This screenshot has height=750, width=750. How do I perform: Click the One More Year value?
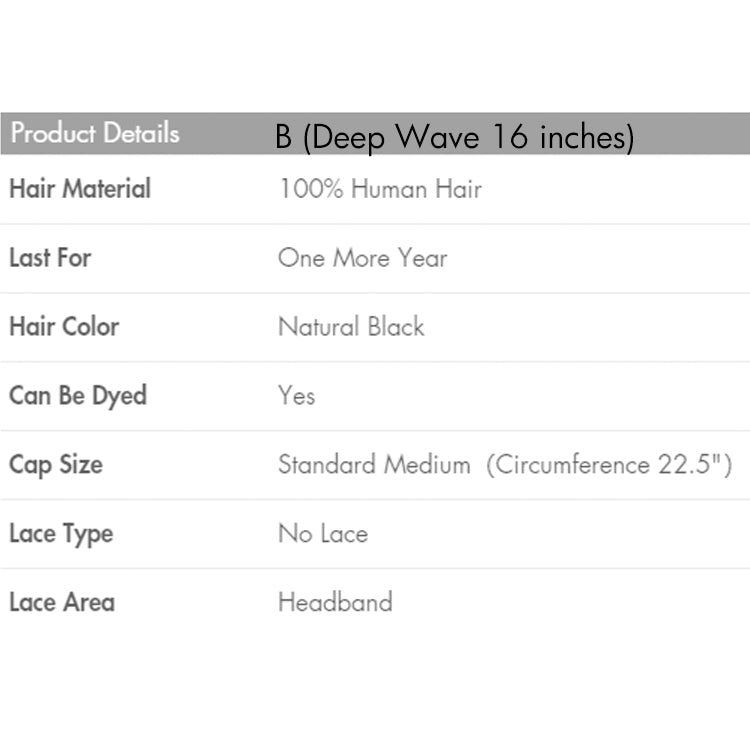click(362, 258)
